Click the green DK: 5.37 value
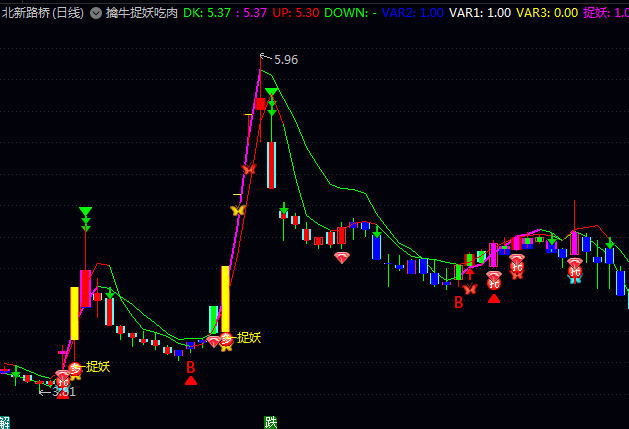 tap(207, 13)
